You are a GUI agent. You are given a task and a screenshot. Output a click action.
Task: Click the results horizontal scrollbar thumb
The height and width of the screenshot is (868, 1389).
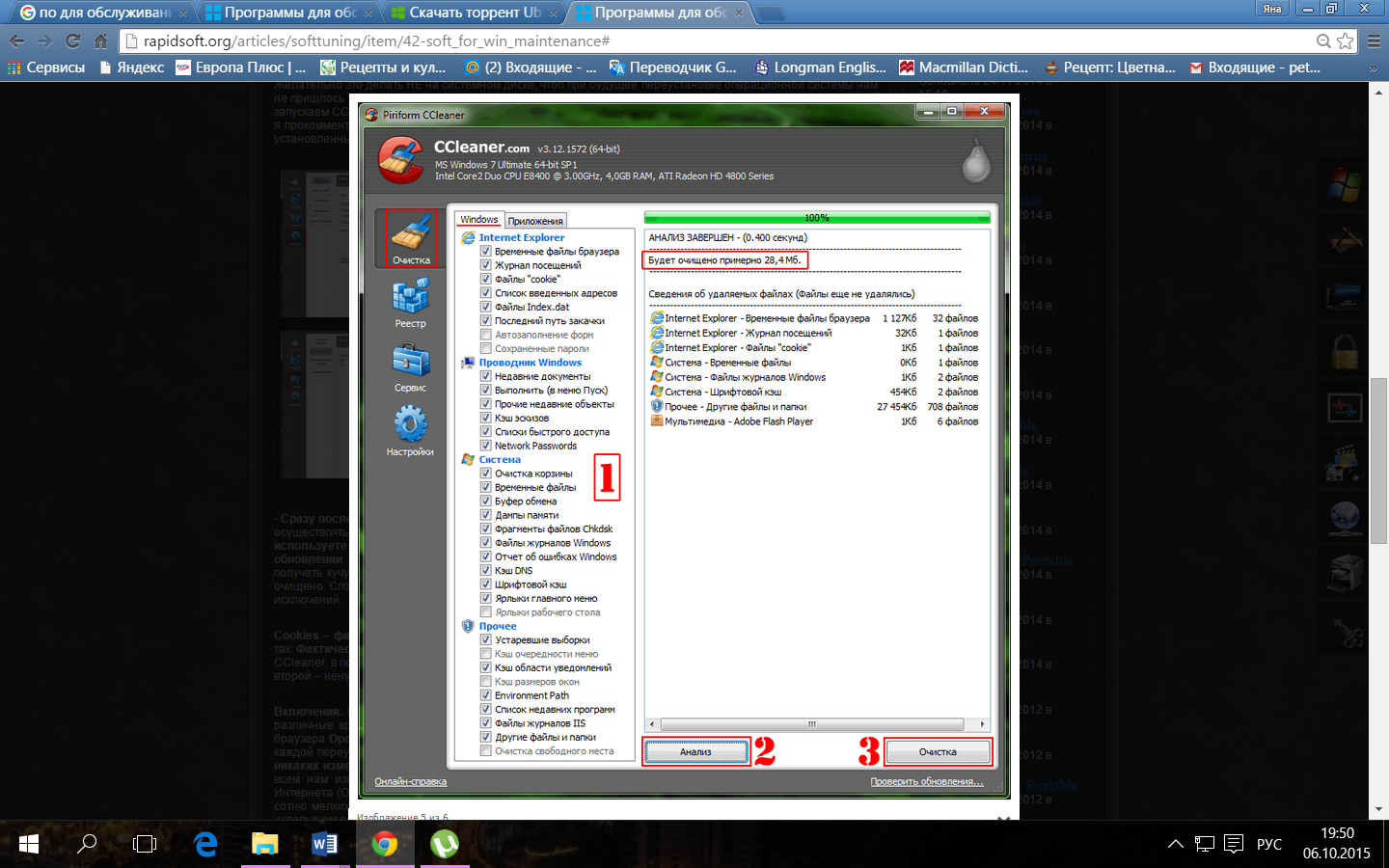click(811, 724)
